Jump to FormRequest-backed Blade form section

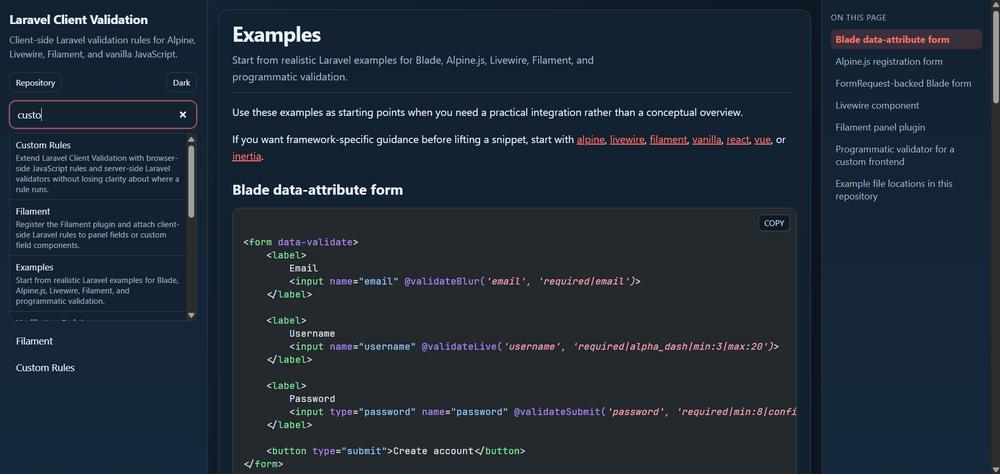(906, 84)
